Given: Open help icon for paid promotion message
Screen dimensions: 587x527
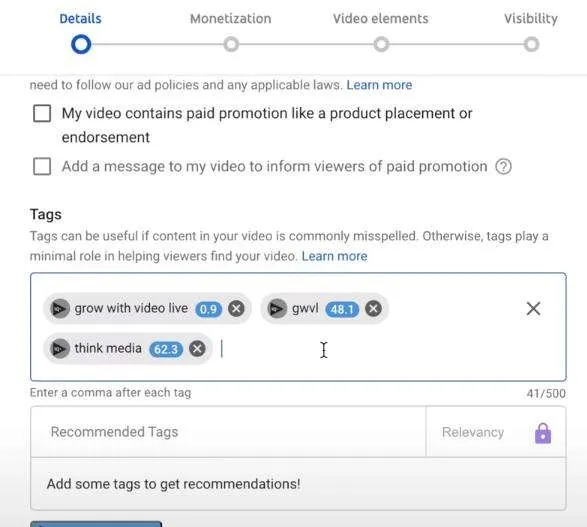Looking at the screenshot, I should click(503, 167).
